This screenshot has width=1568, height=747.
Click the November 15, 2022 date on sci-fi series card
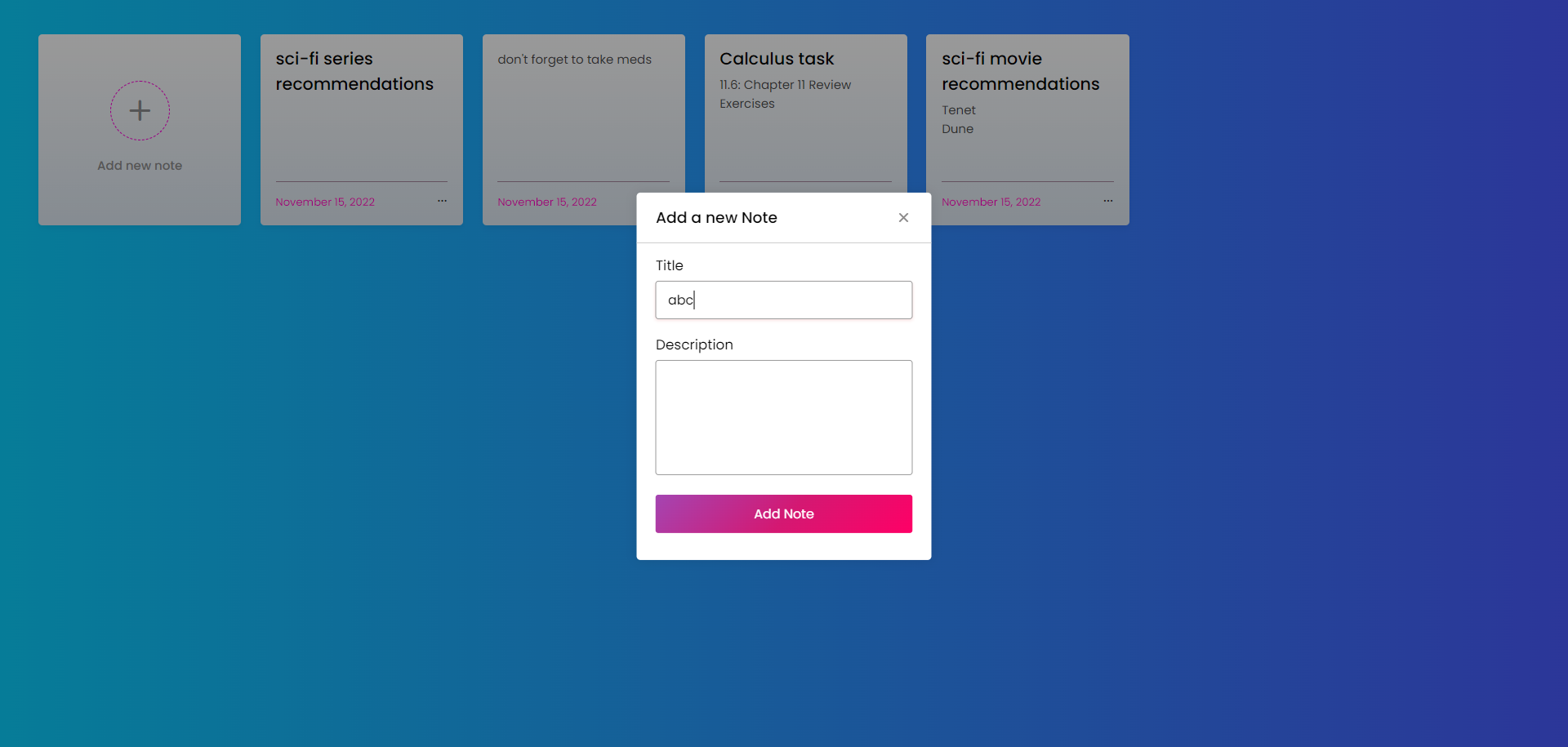[325, 201]
